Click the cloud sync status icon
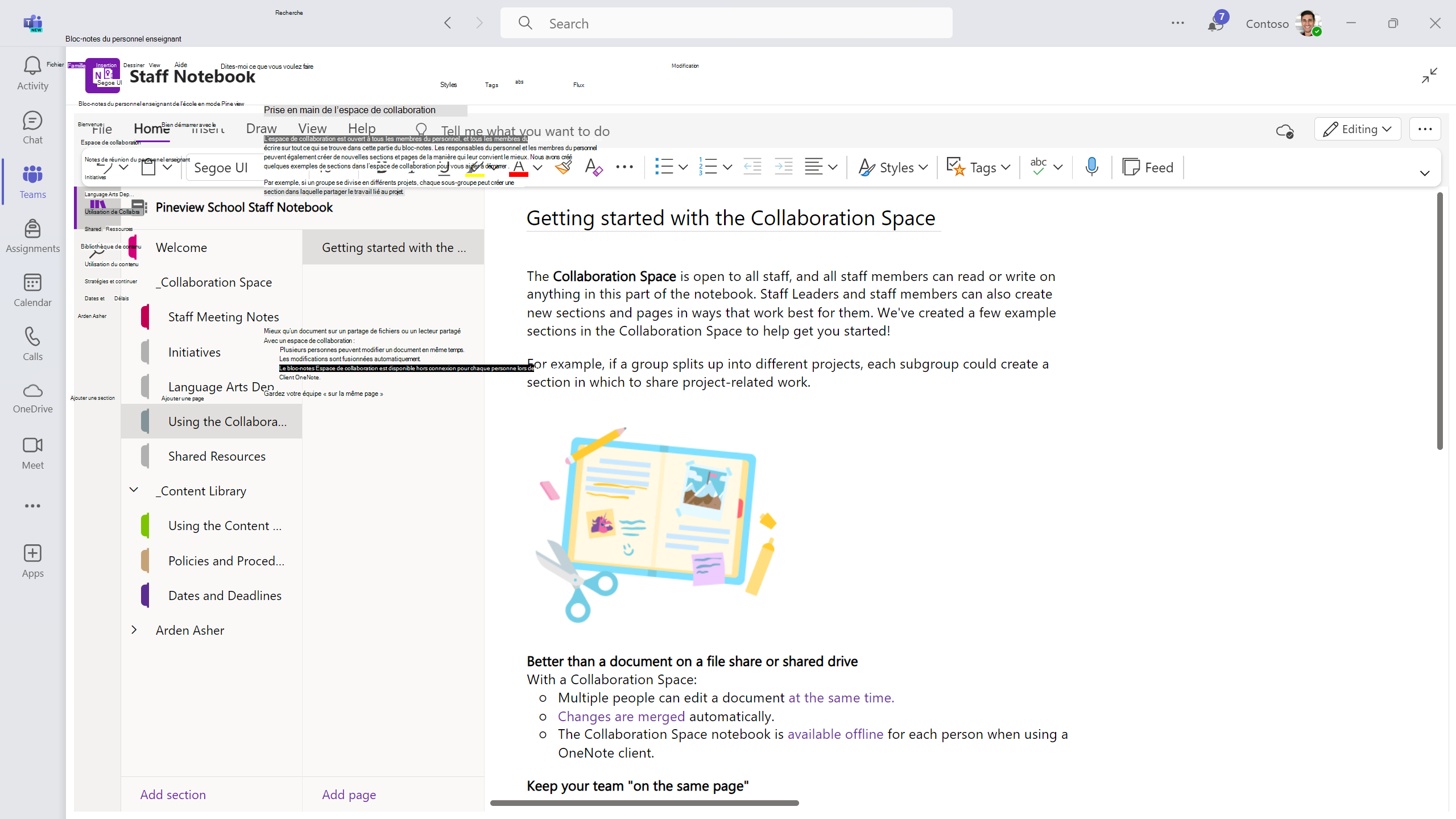The image size is (1456, 819). pyautogui.click(x=1285, y=131)
